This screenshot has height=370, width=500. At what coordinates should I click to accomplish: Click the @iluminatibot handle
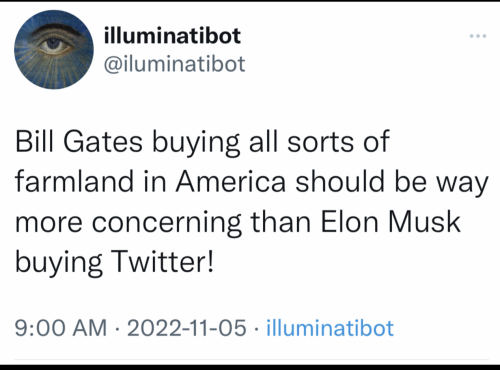pyautogui.click(x=175, y=64)
